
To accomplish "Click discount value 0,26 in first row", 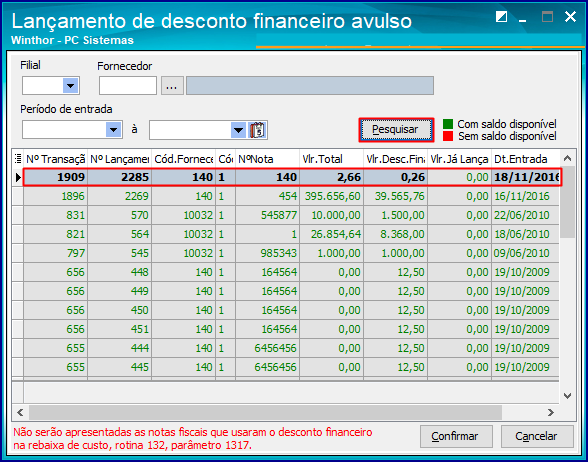I will tap(396, 177).
